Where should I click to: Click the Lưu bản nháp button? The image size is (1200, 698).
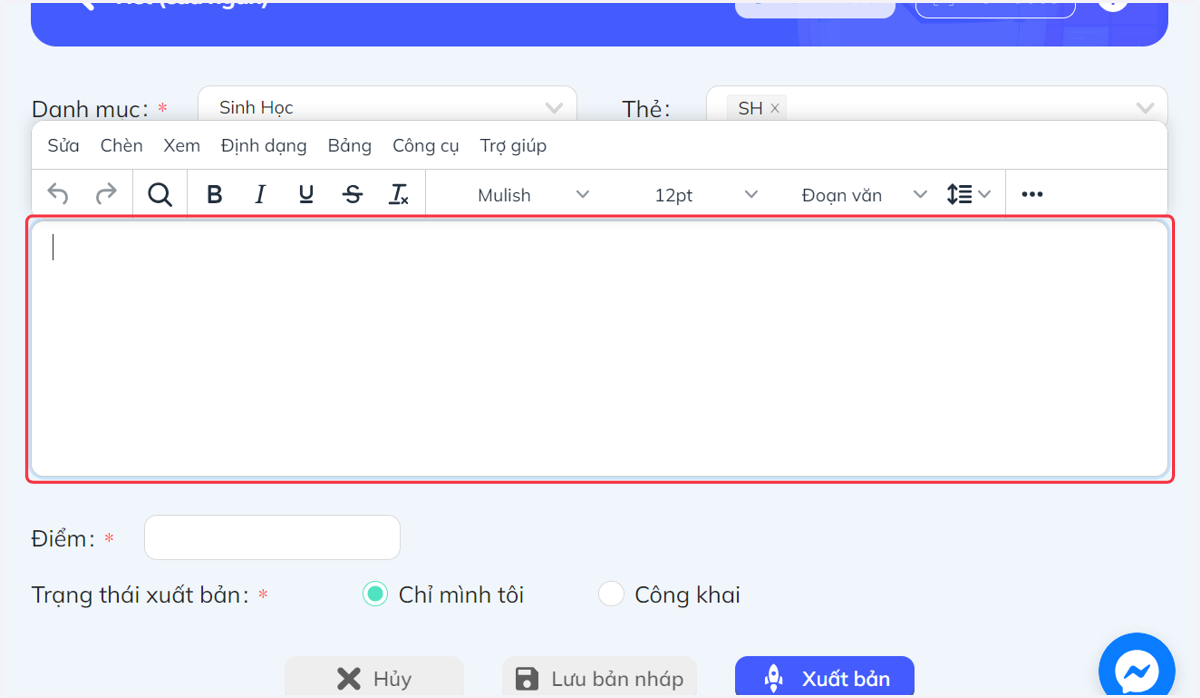[x=599, y=677]
